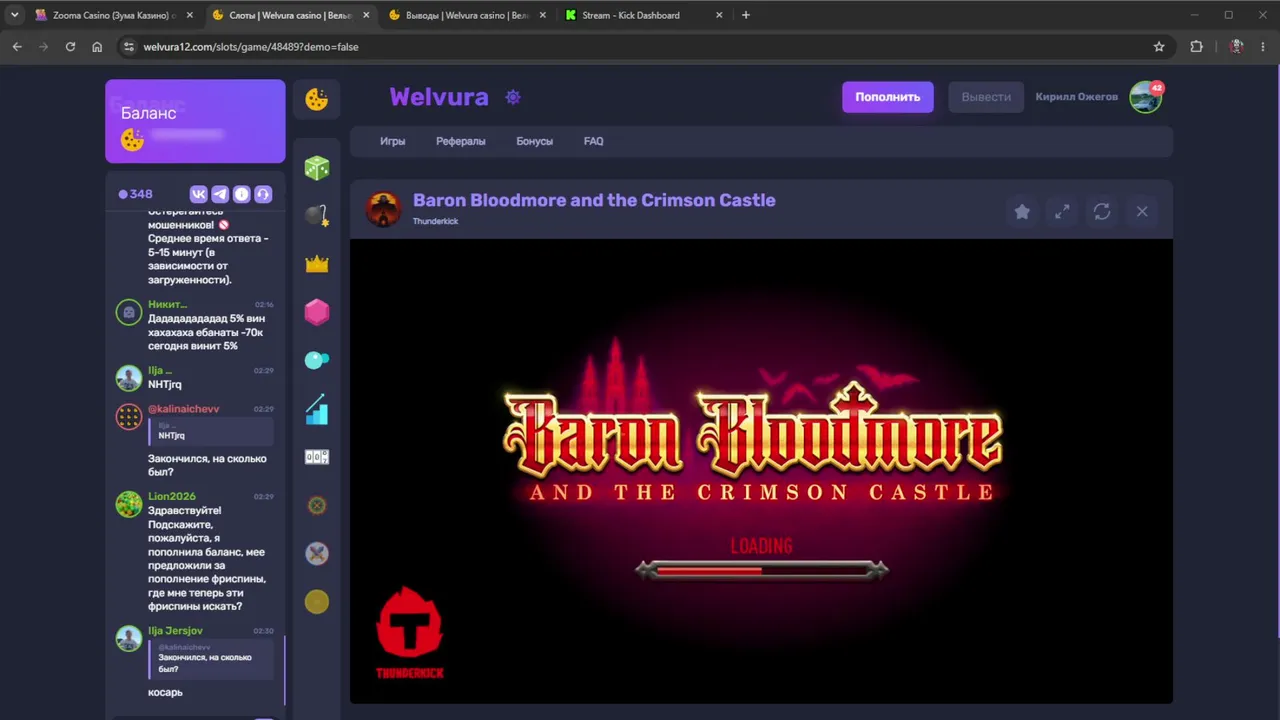Open the slot counter reels icon
This screenshot has height=720, width=1280.
point(317,457)
